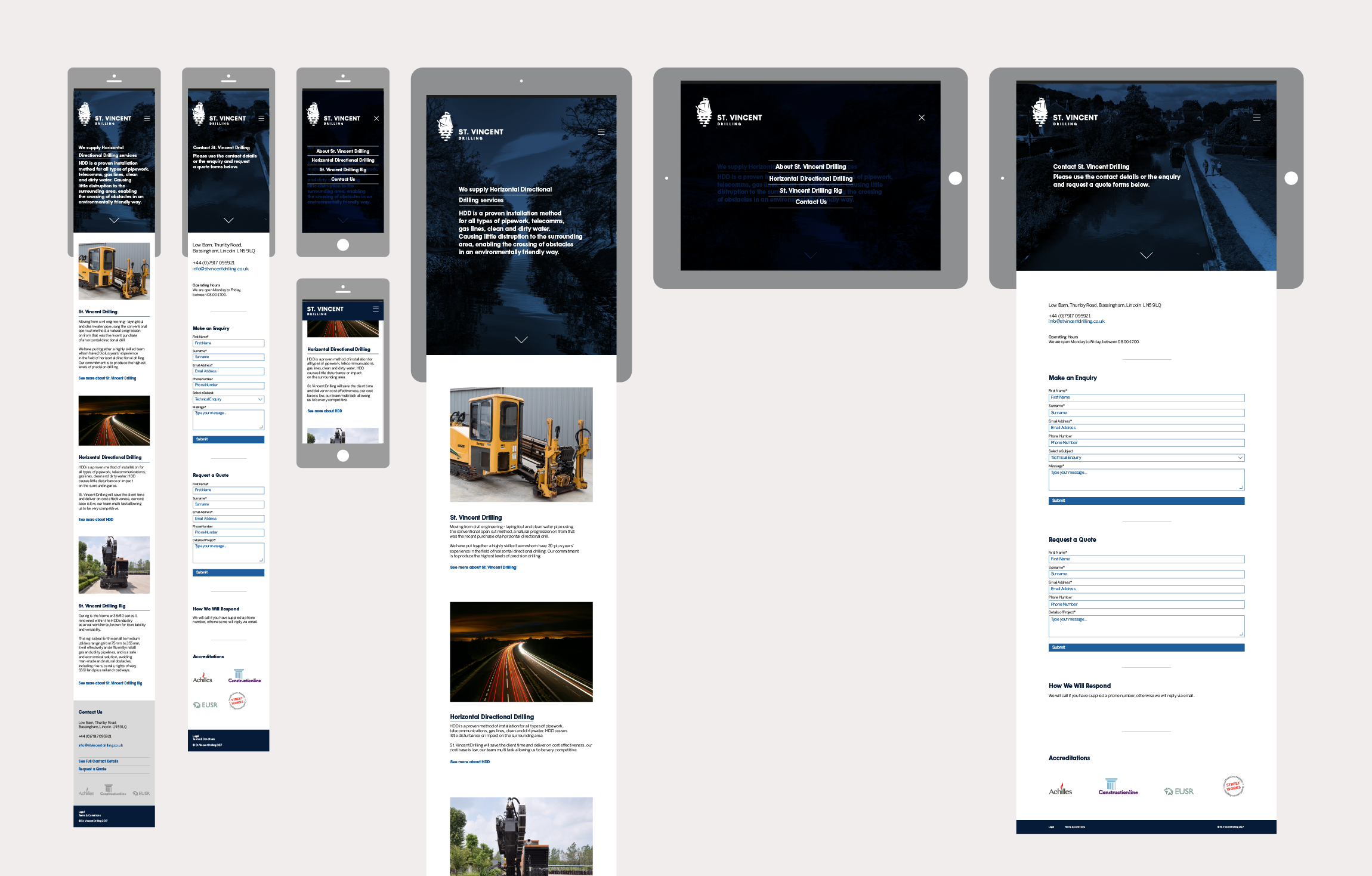Viewport: 1372px width, 876px height.
Task: Close the open menu on phone mockup
Action: click(376, 118)
